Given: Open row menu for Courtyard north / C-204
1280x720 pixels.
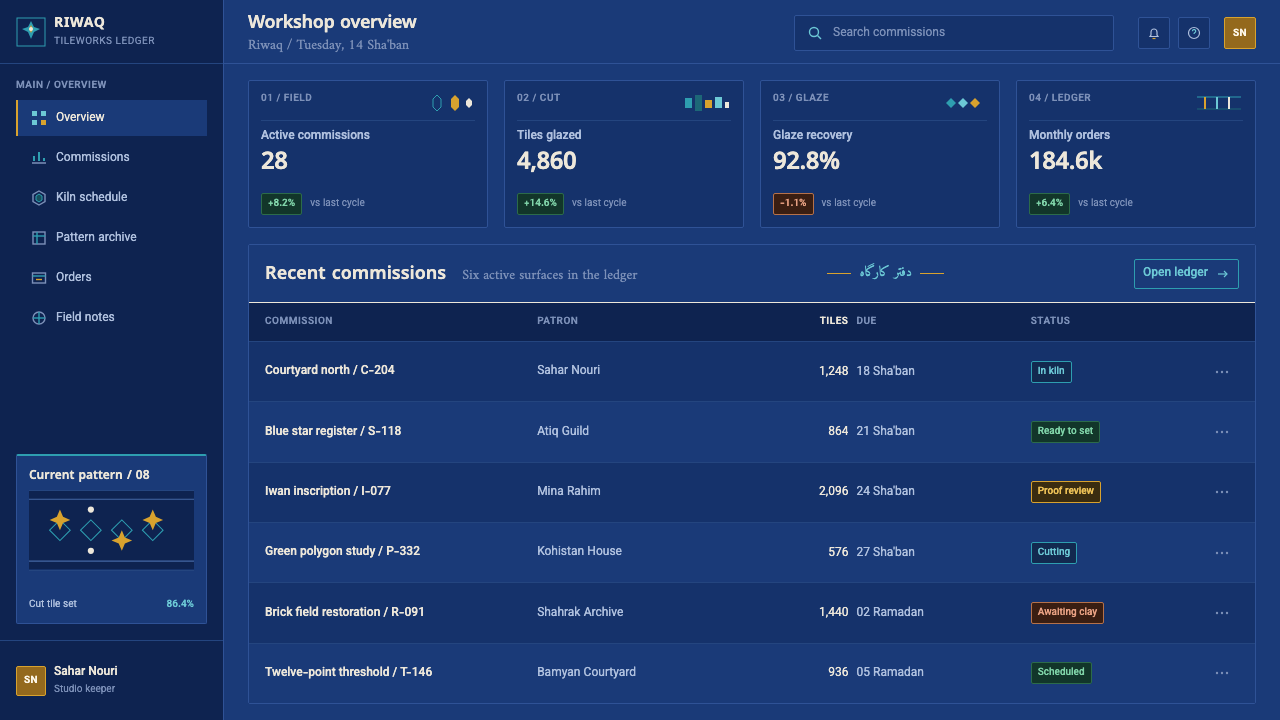Looking at the screenshot, I should pyautogui.click(x=1222, y=372).
